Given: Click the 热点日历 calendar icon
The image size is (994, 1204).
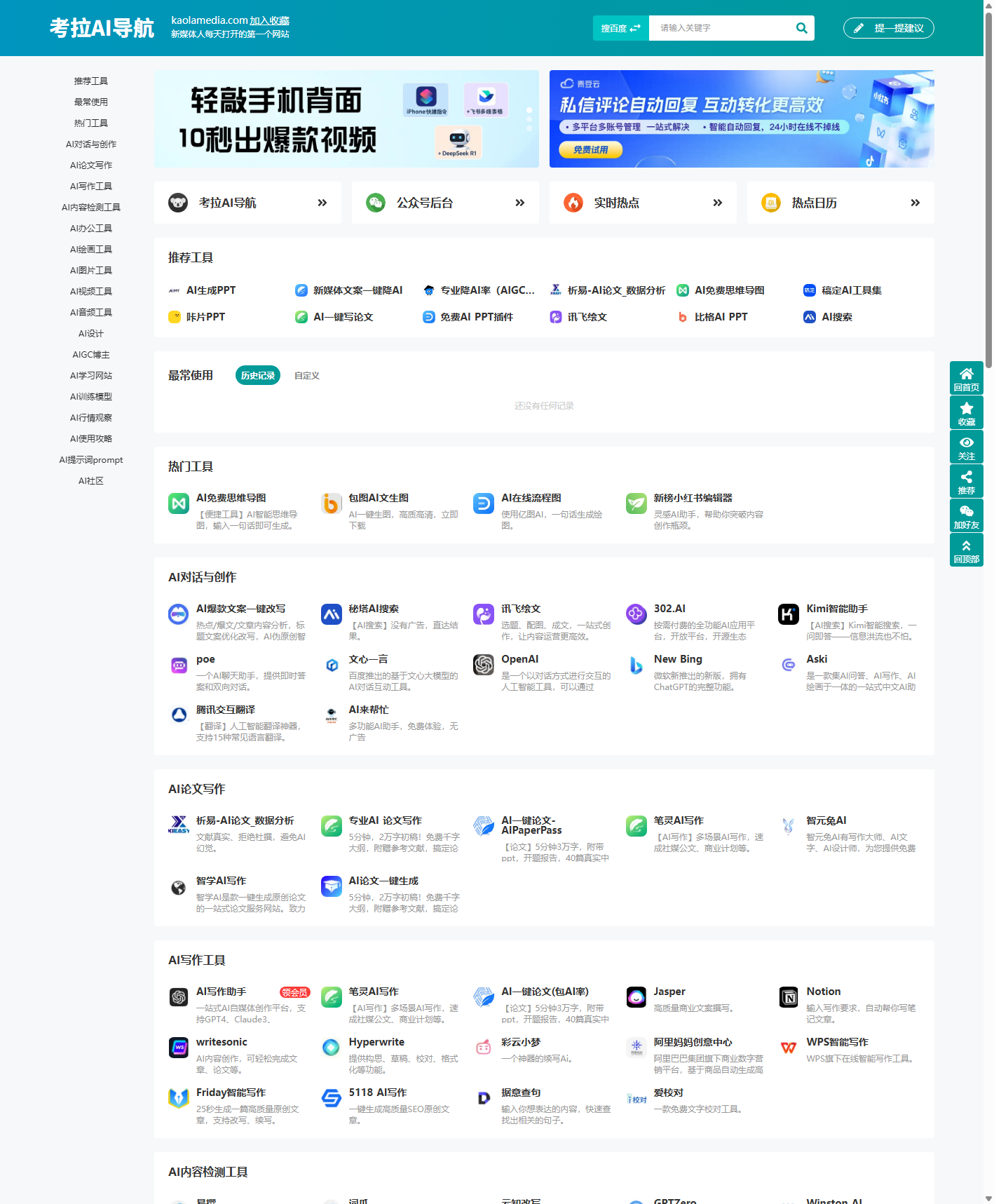Looking at the screenshot, I should point(771,203).
